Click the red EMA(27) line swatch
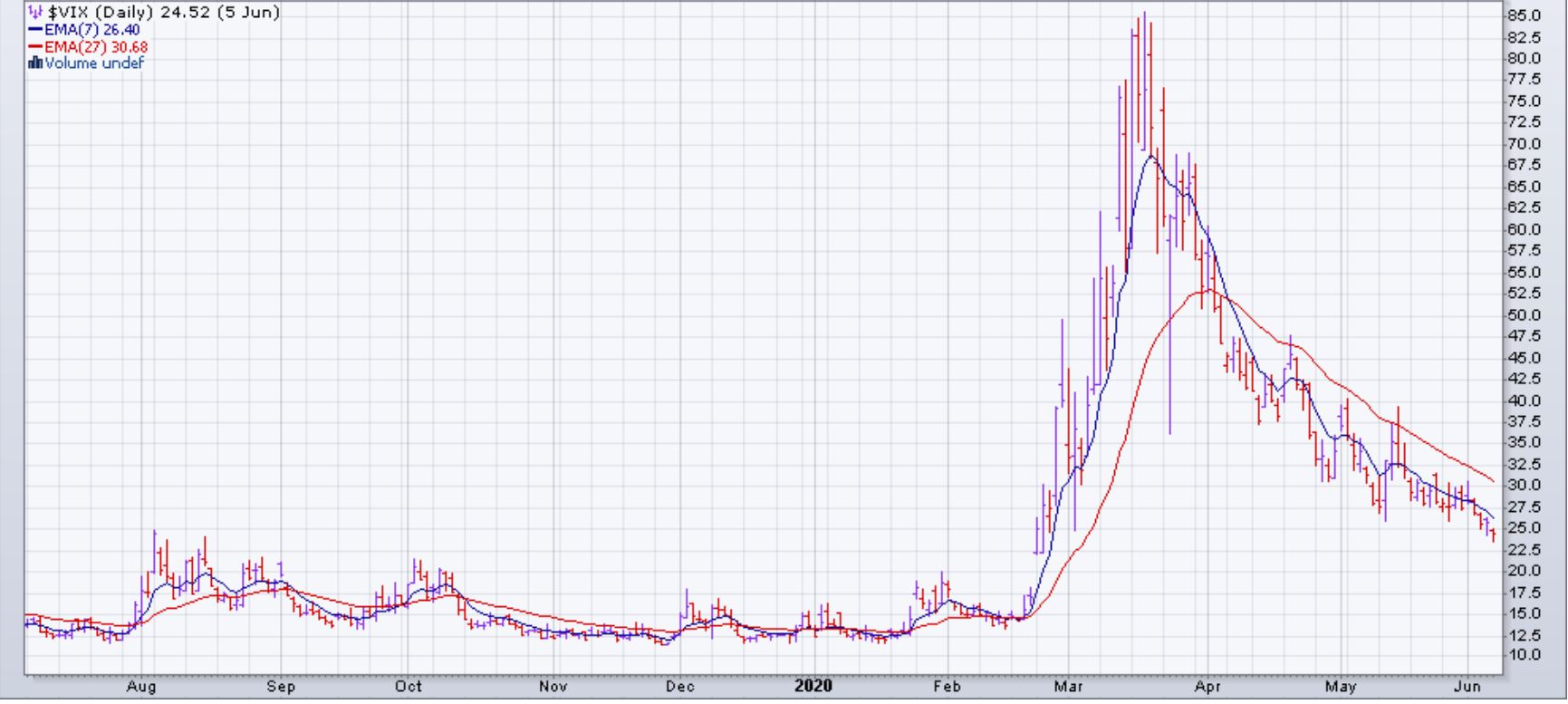1568x704 pixels. pos(35,47)
